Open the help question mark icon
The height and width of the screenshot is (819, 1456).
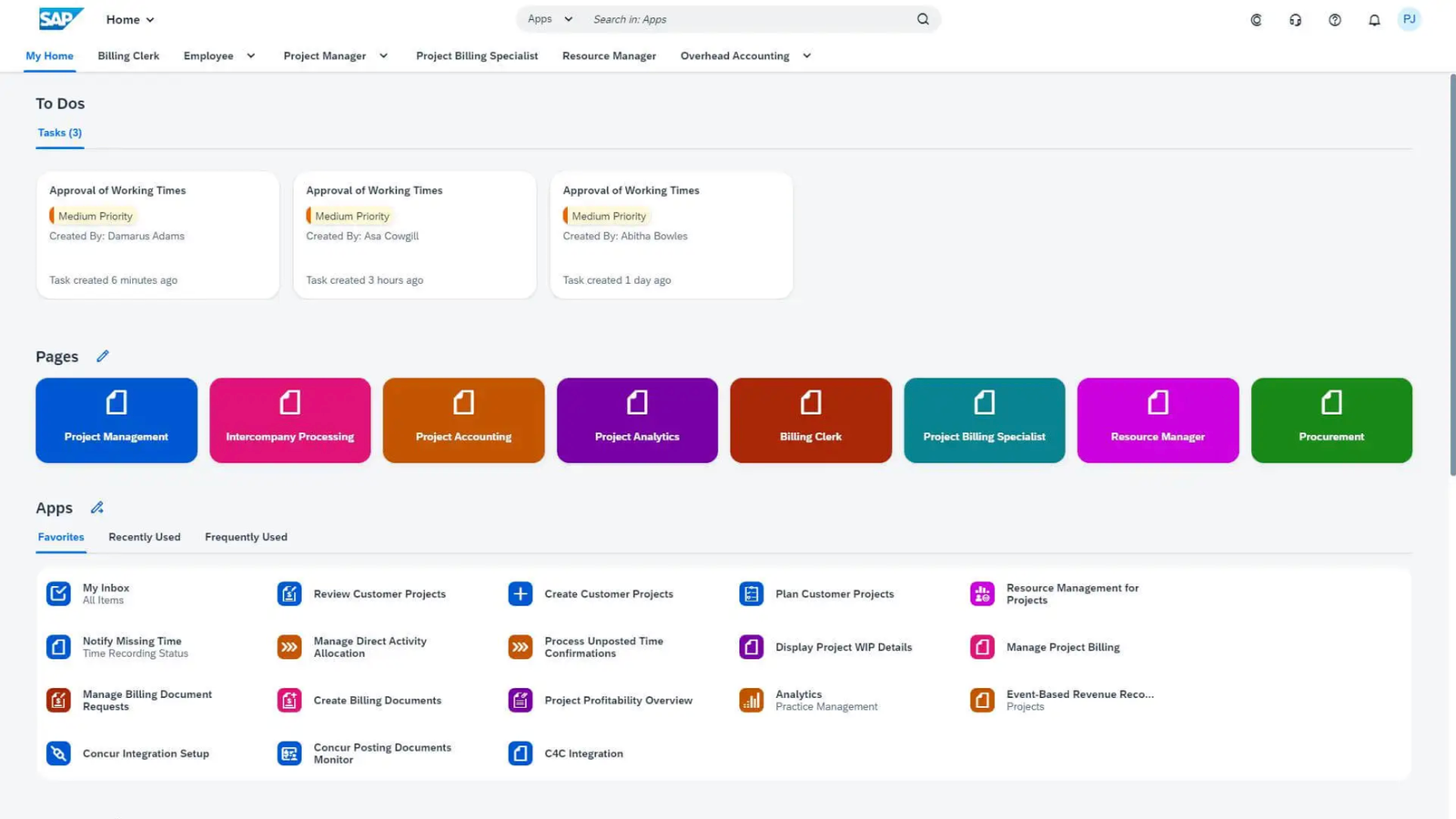pyautogui.click(x=1334, y=20)
